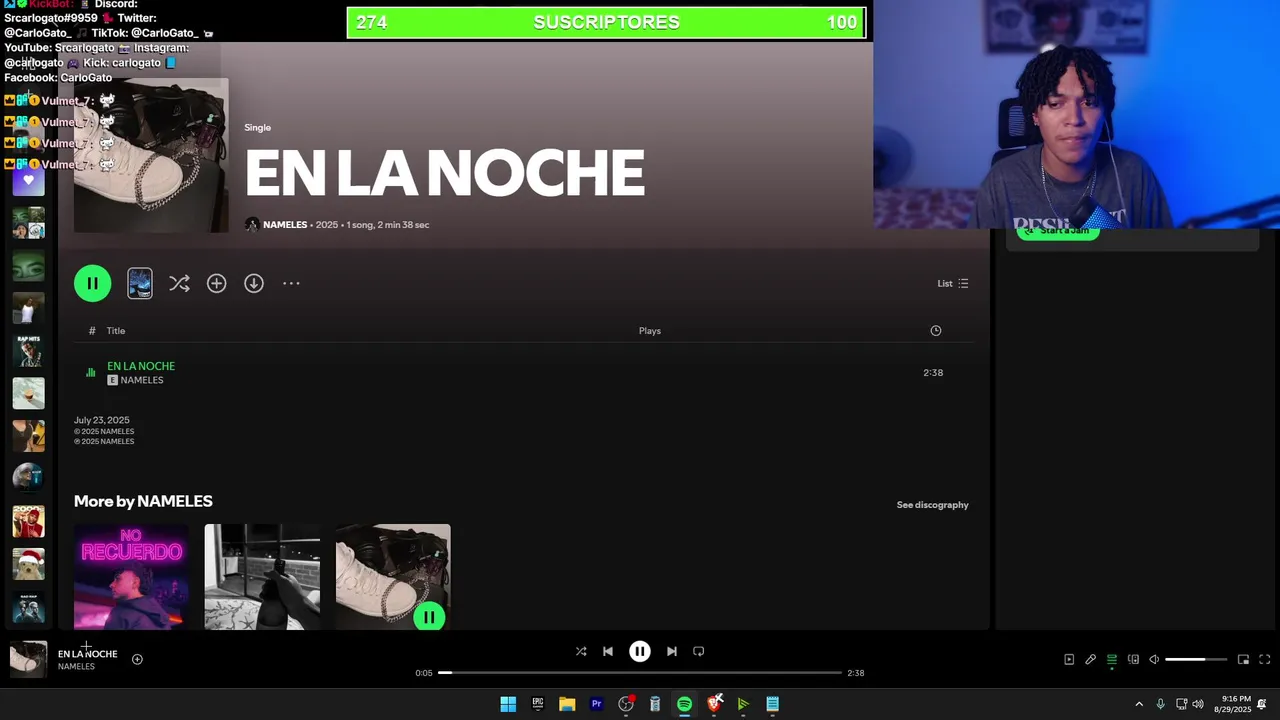Viewport: 1280px width, 720px height.
Task: Adjust the Spotify volume slider
Action: pyautogui.click(x=1197, y=659)
